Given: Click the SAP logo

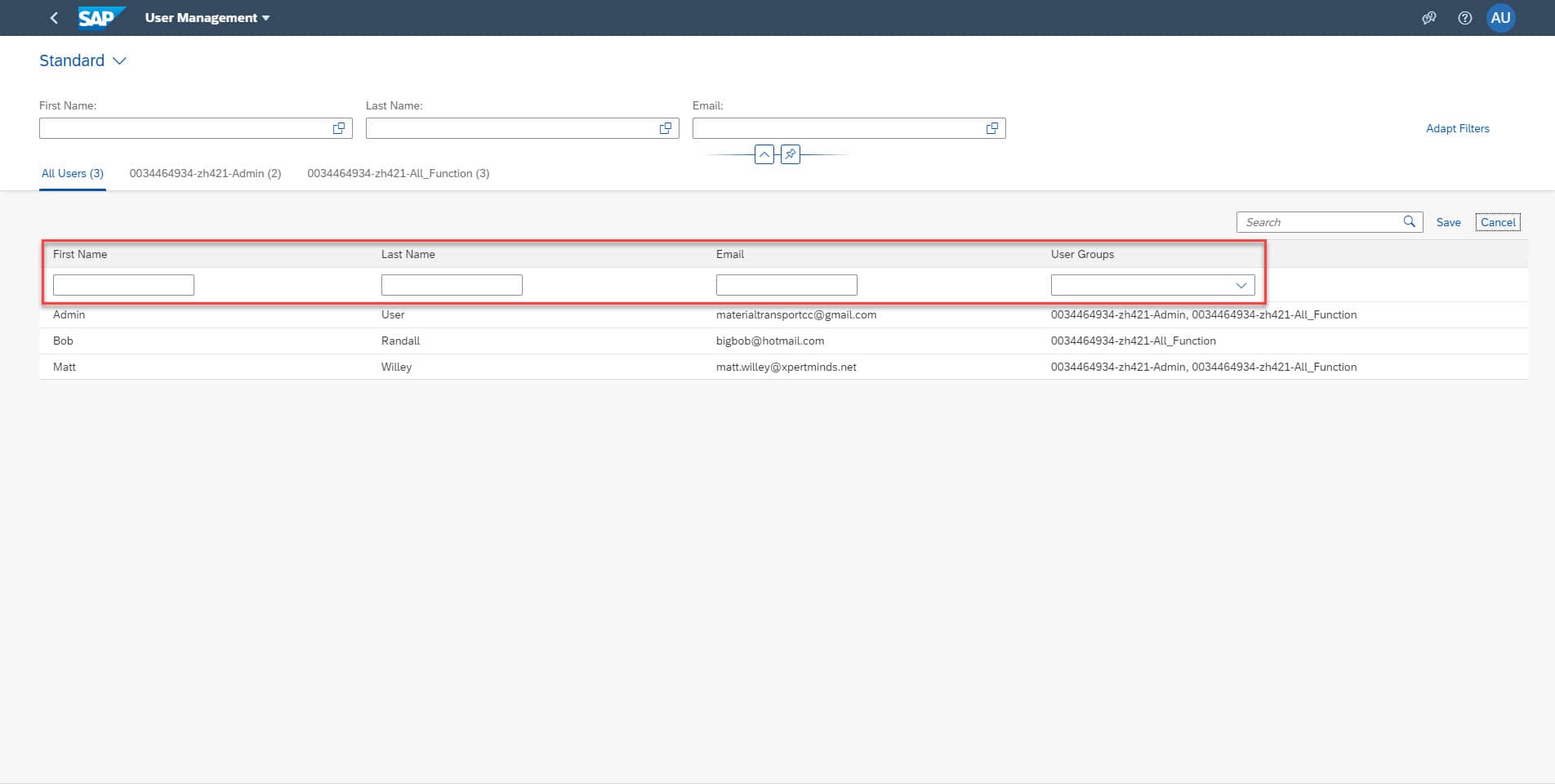Looking at the screenshot, I should (x=101, y=17).
